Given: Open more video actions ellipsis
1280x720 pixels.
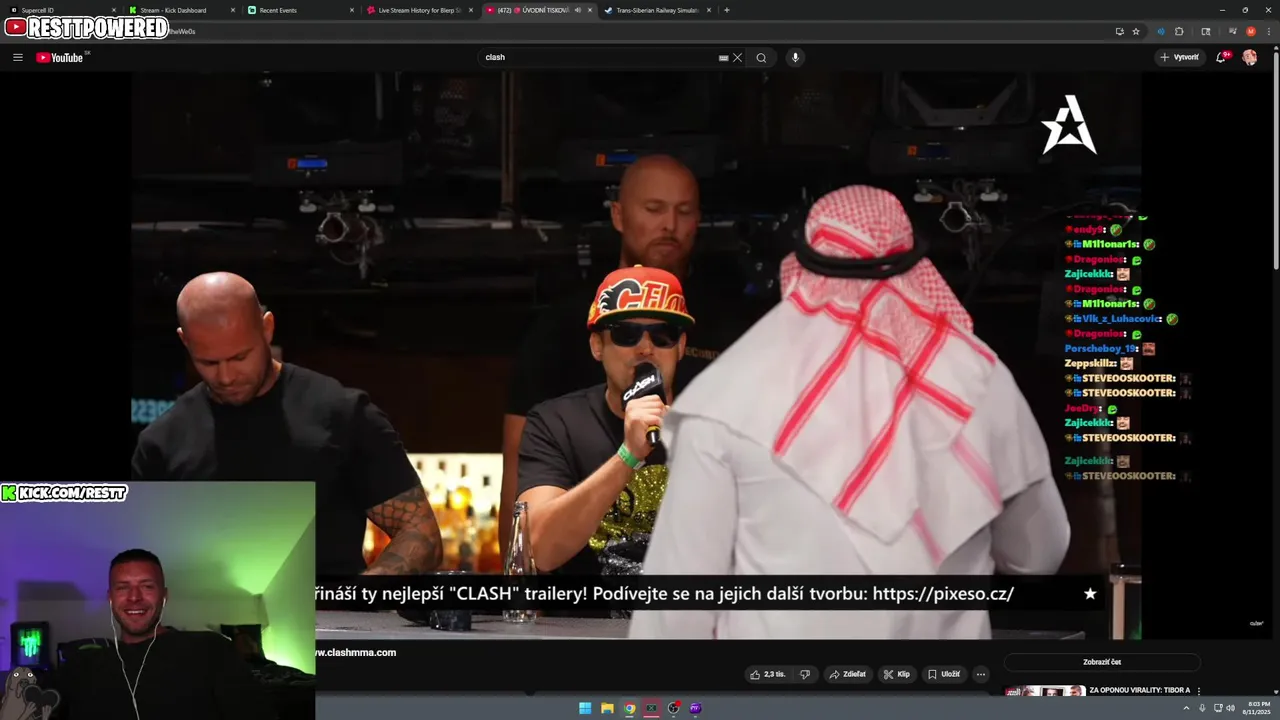Looking at the screenshot, I should click(x=981, y=674).
